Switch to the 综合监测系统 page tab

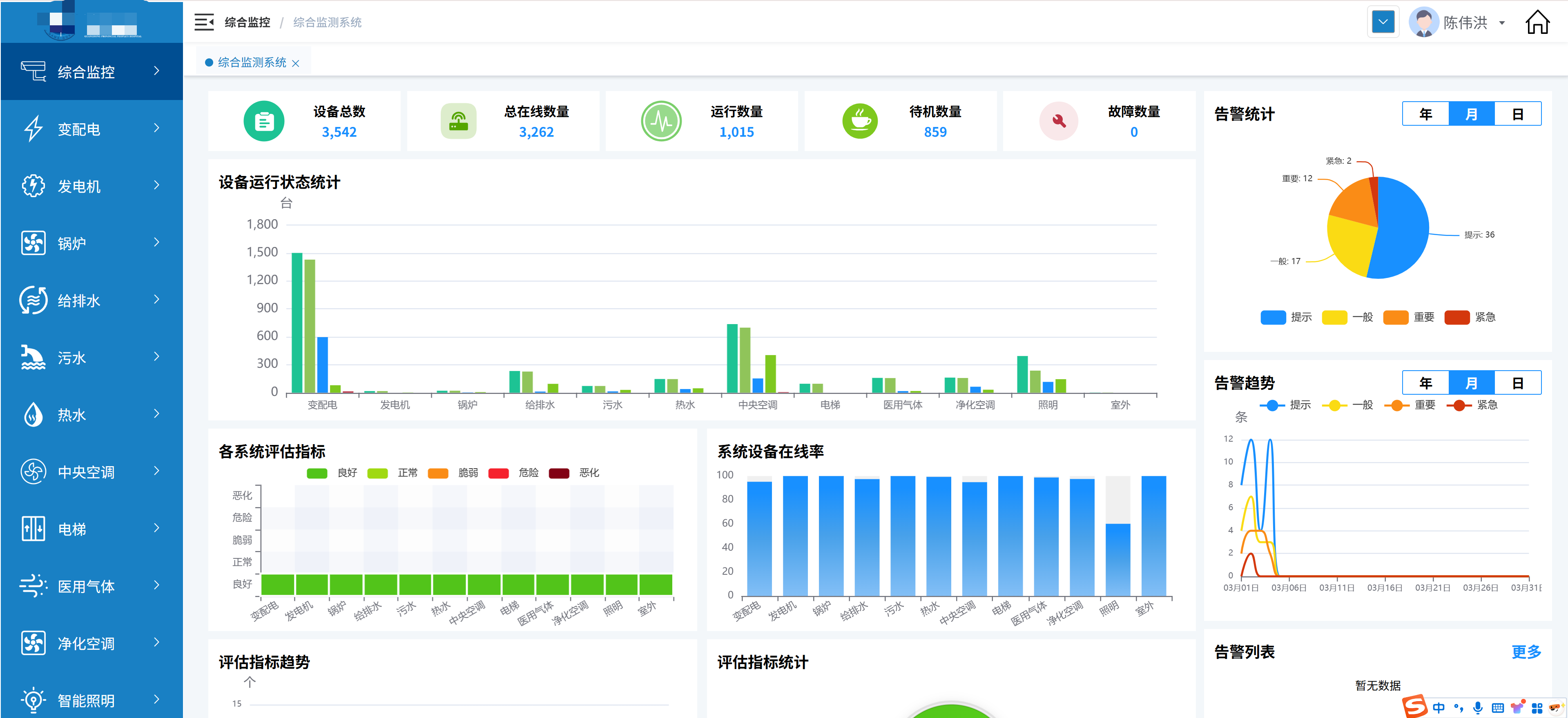[252, 63]
